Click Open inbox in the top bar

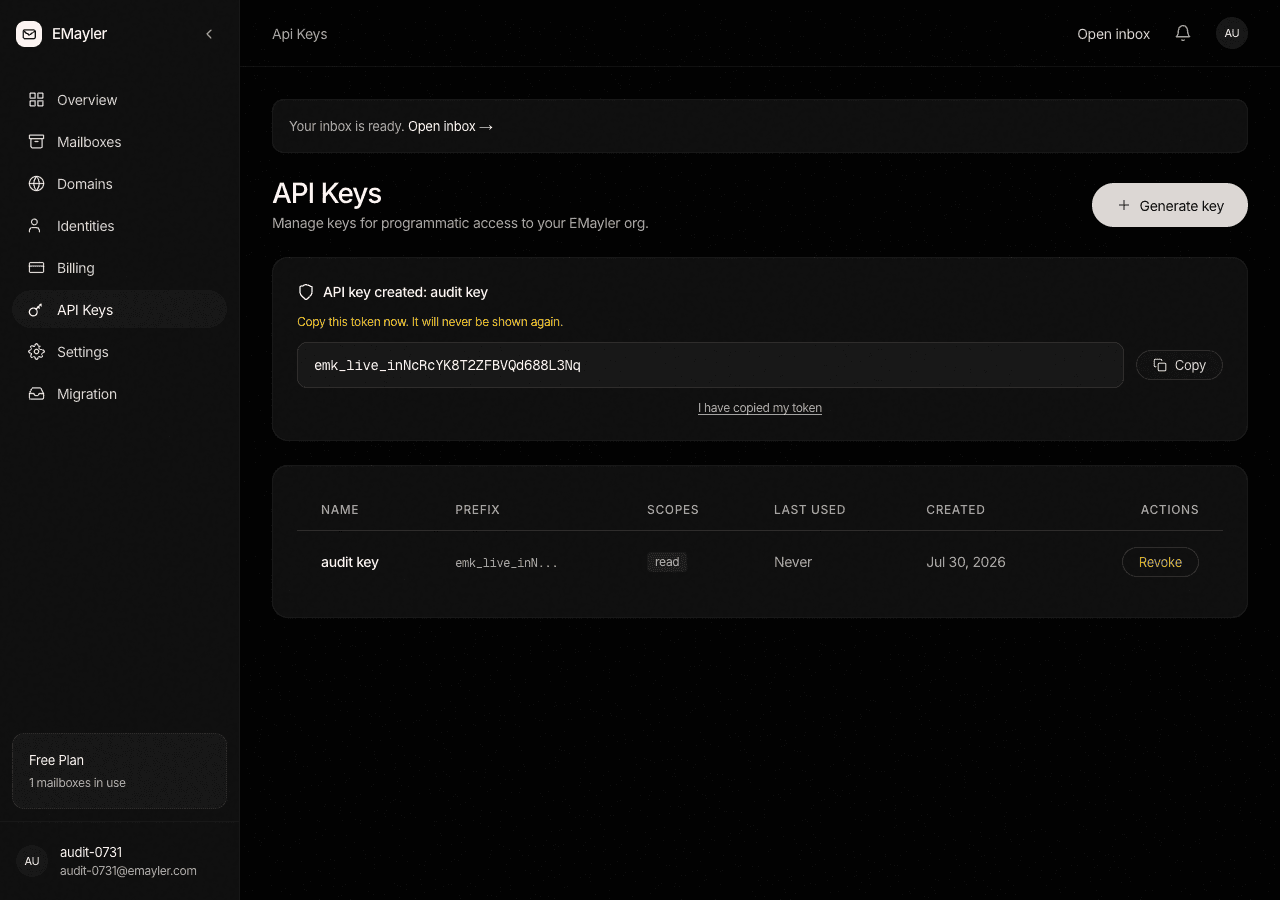coord(1113,34)
